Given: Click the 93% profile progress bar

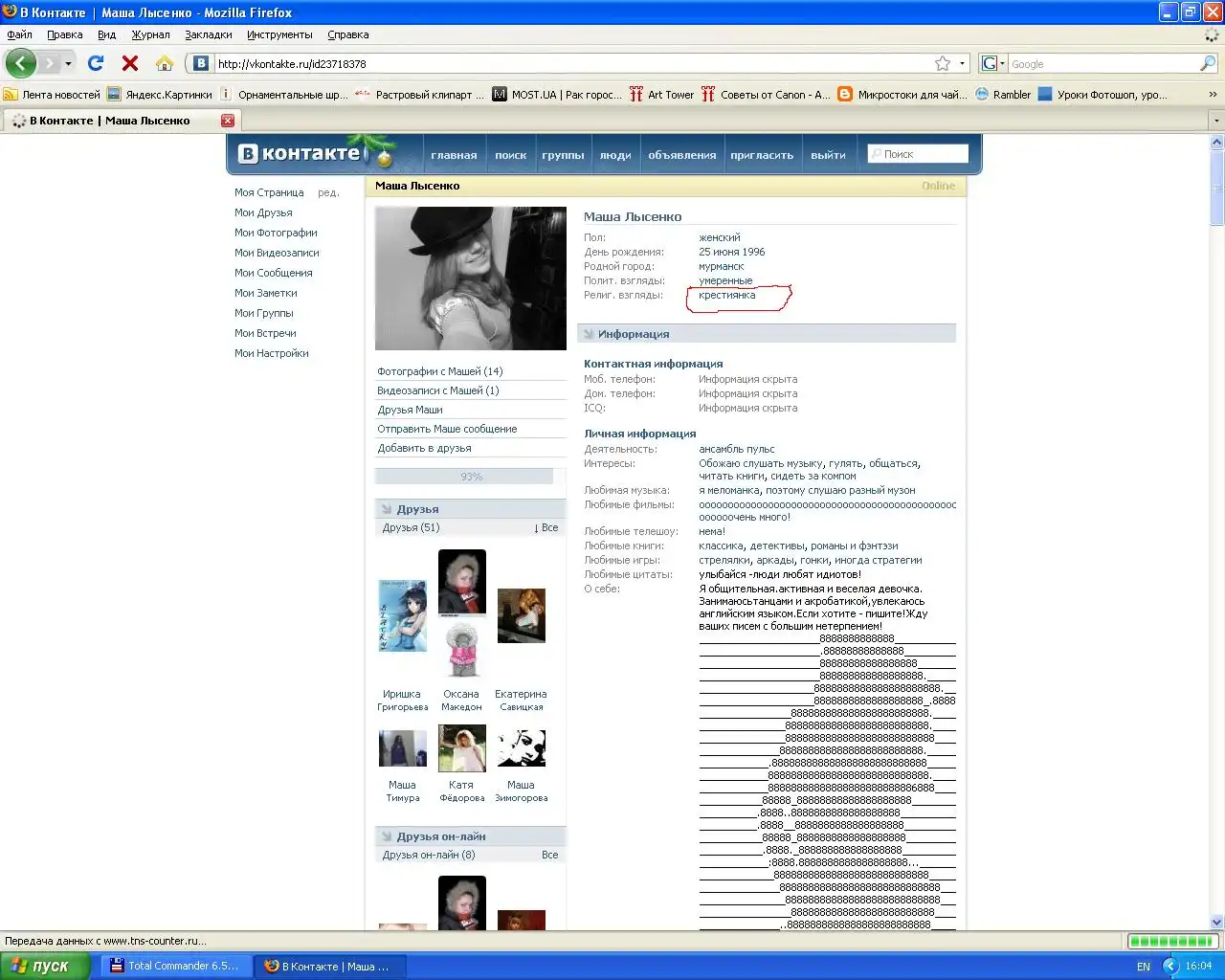Looking at the screenshot, I should [x=464, y=477].
